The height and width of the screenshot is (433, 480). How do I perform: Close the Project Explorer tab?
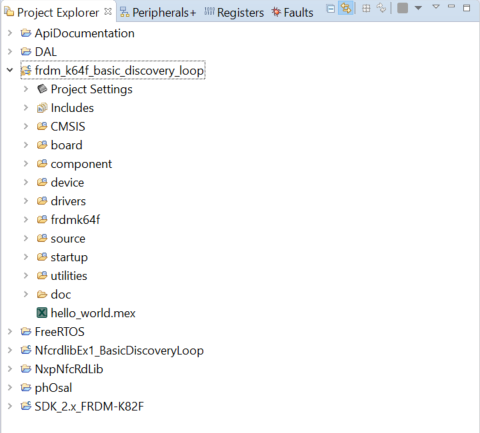(x=108, y=11)
